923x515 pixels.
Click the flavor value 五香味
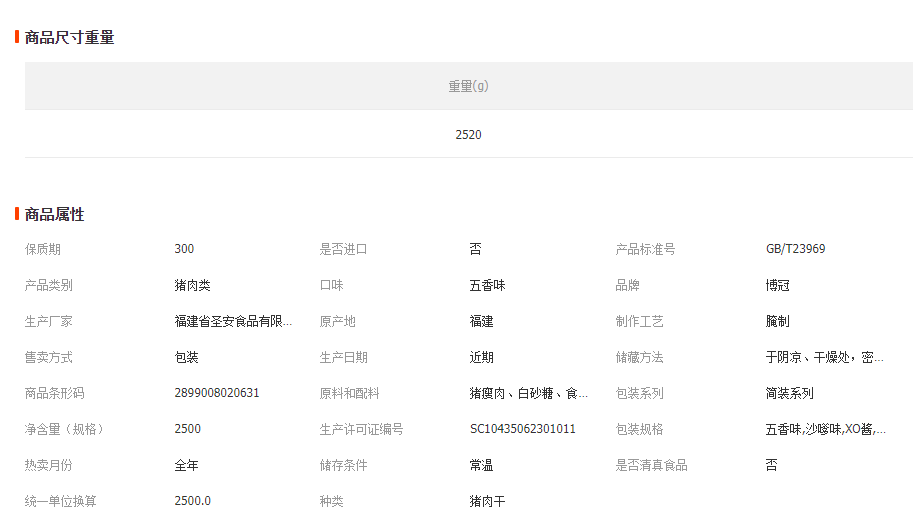[x=487, y=286]
